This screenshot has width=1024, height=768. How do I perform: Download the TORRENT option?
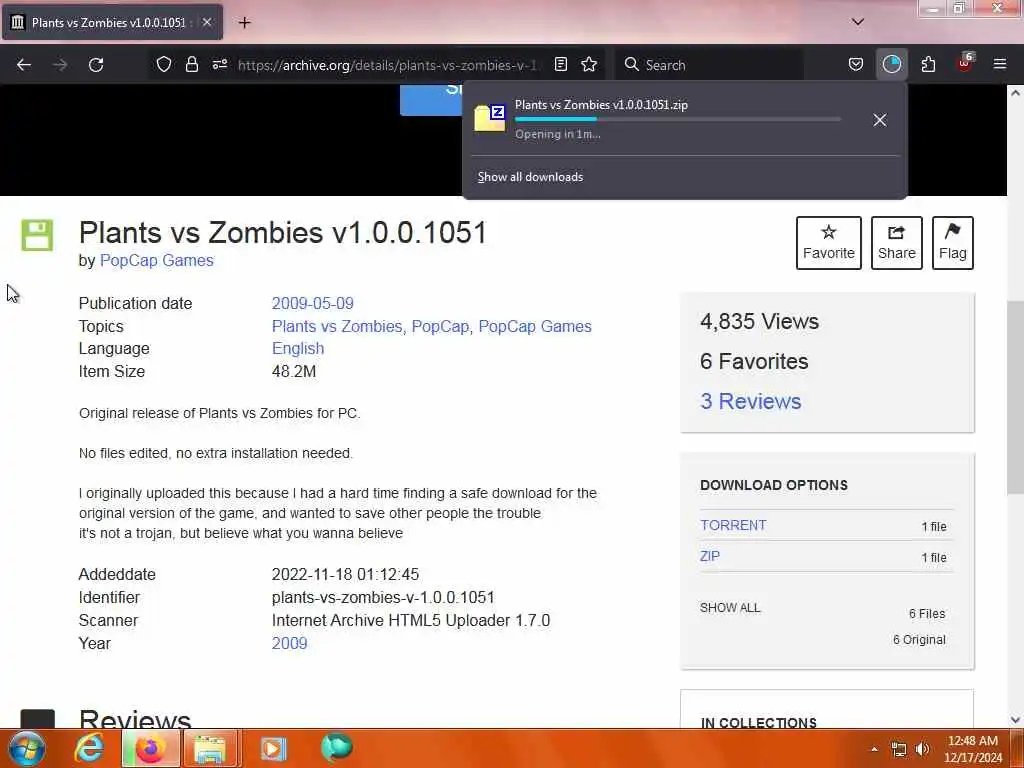(733, 525)
